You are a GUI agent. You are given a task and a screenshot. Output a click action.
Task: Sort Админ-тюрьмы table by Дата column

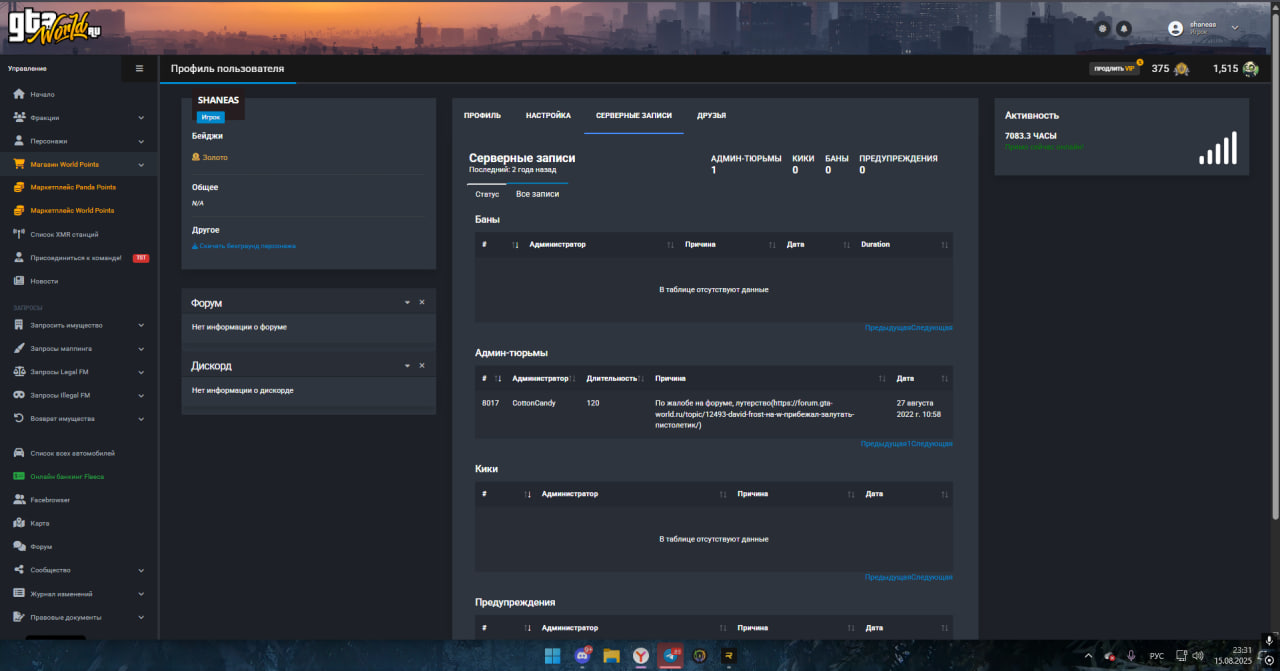coord(920,379)
